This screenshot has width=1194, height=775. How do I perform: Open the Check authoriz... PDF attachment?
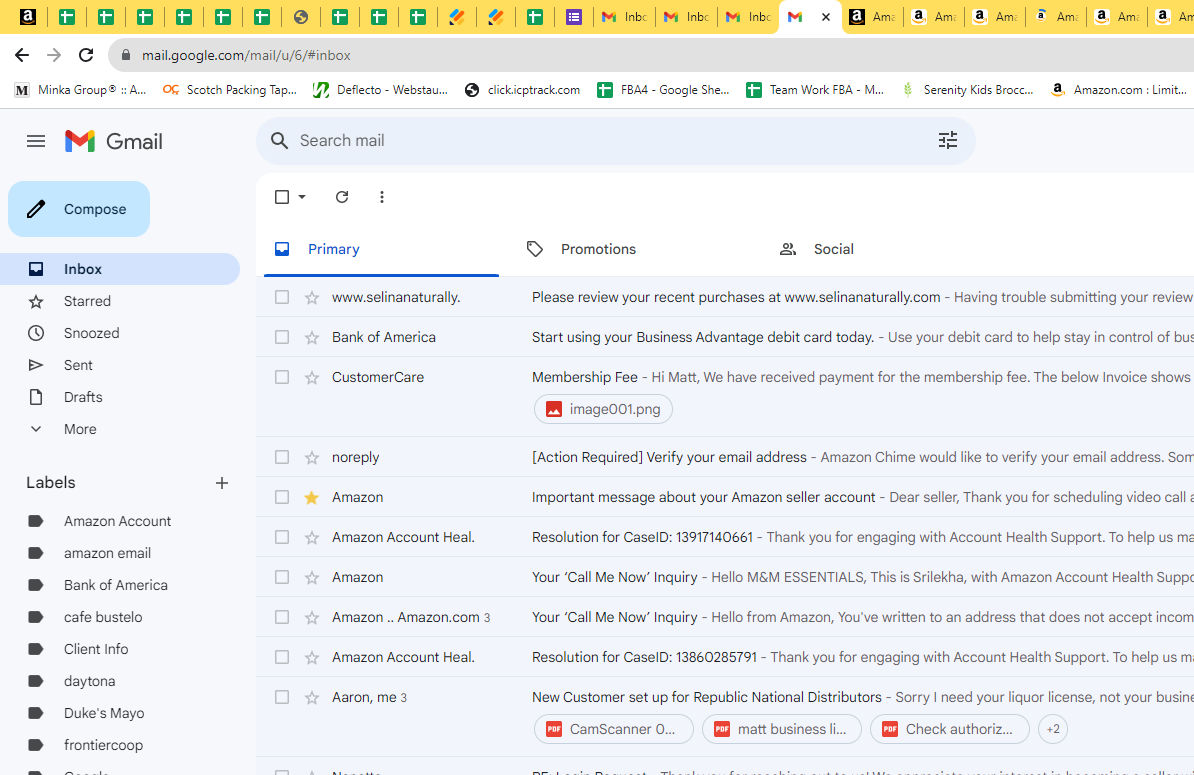[950, 729]
